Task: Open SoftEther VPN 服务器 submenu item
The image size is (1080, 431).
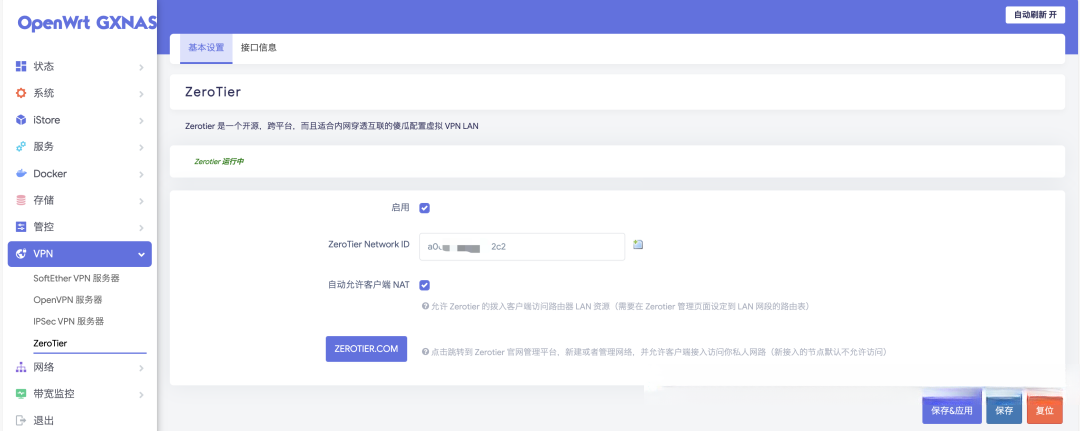Action: (x=76, y=279)
